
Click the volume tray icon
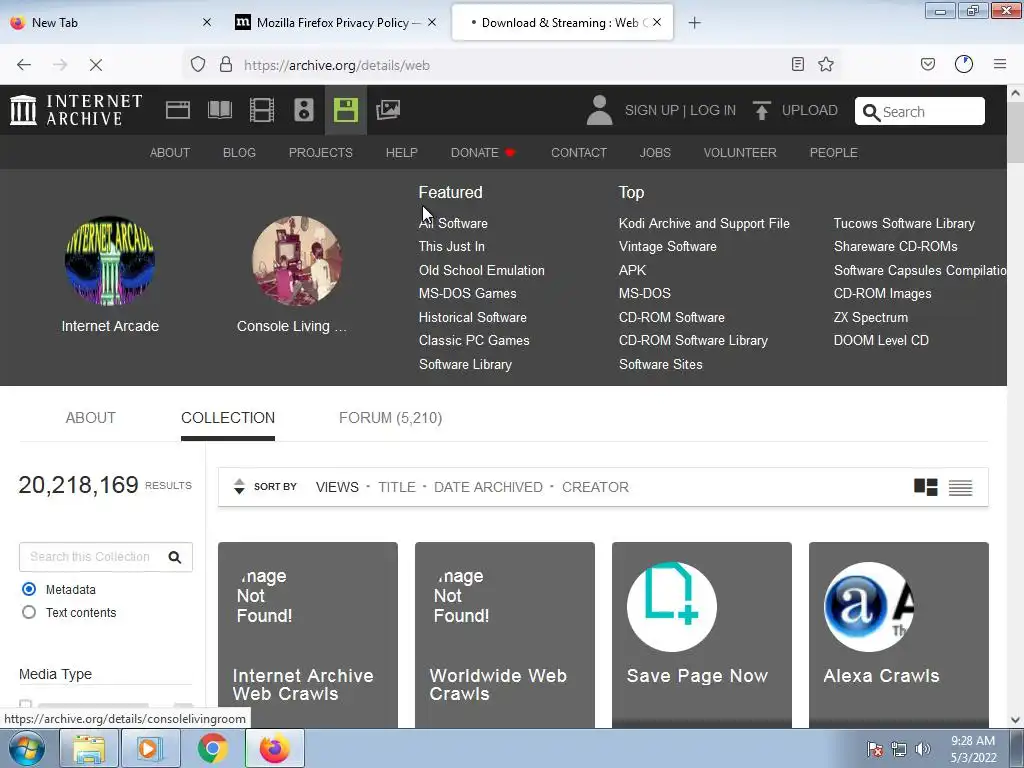922,749
